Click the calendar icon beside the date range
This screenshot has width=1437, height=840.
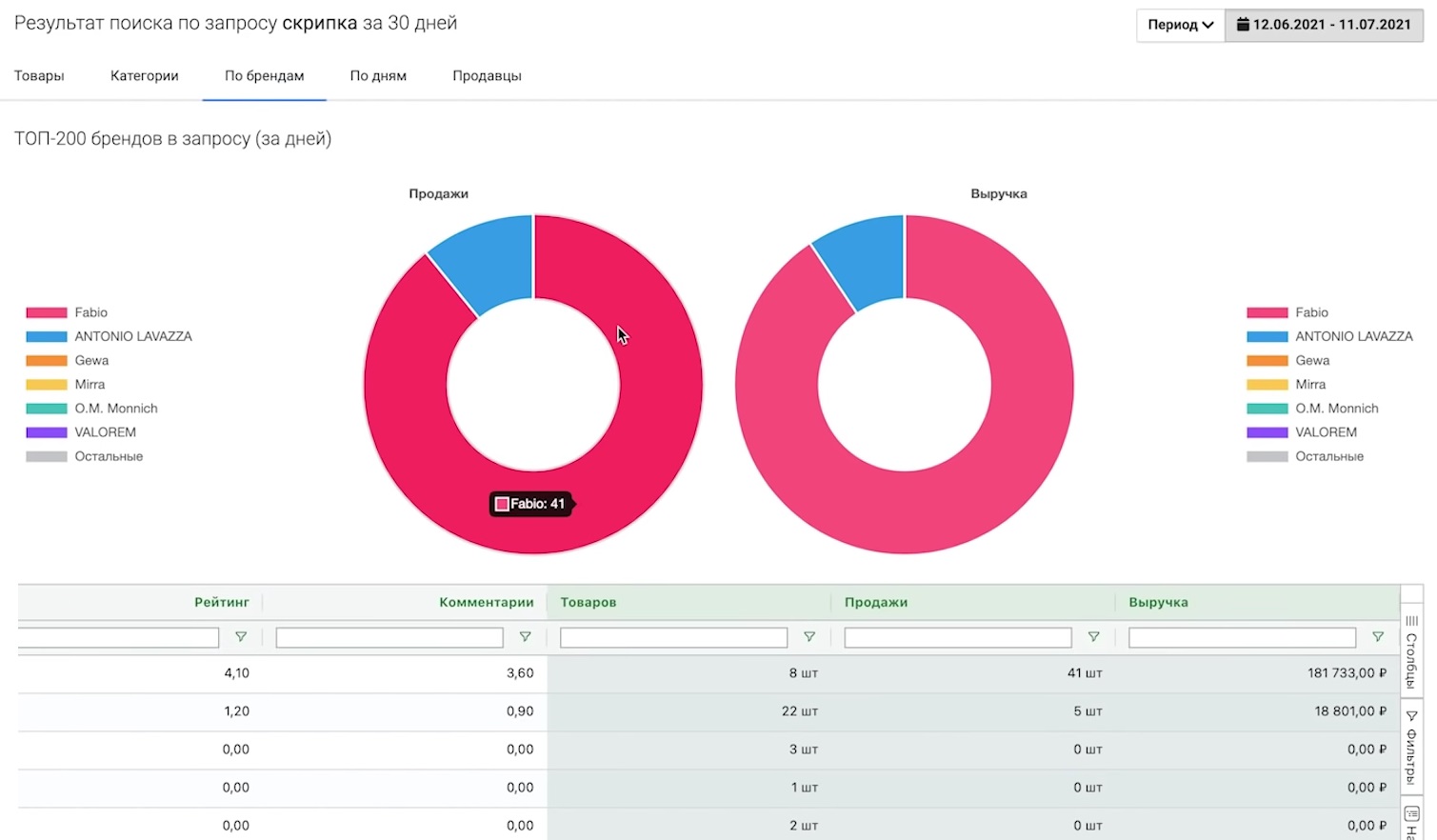[1242, 25]
